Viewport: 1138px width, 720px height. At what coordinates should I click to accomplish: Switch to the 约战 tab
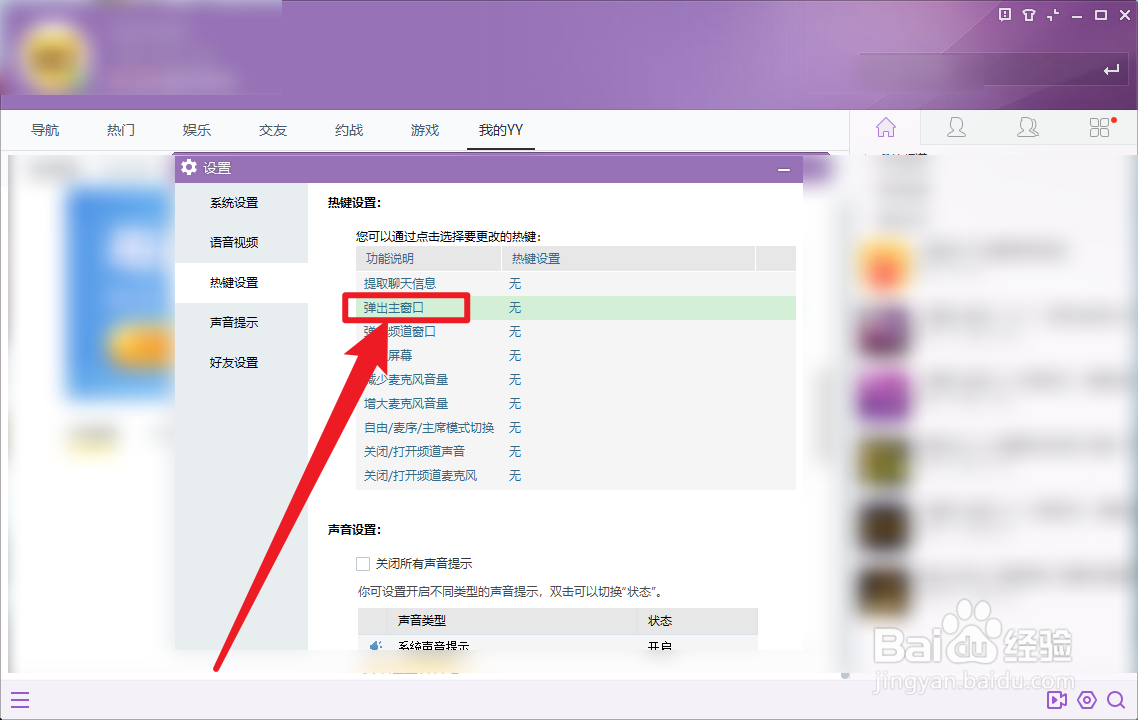[x=349, y=130]
